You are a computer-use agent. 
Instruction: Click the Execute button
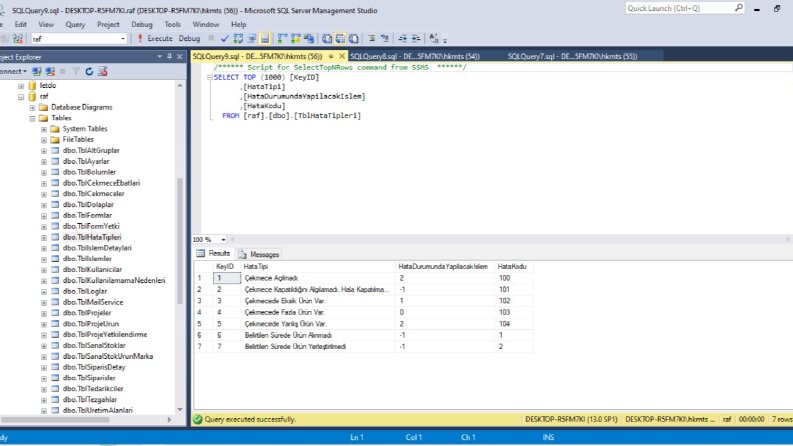click(155, 38)
